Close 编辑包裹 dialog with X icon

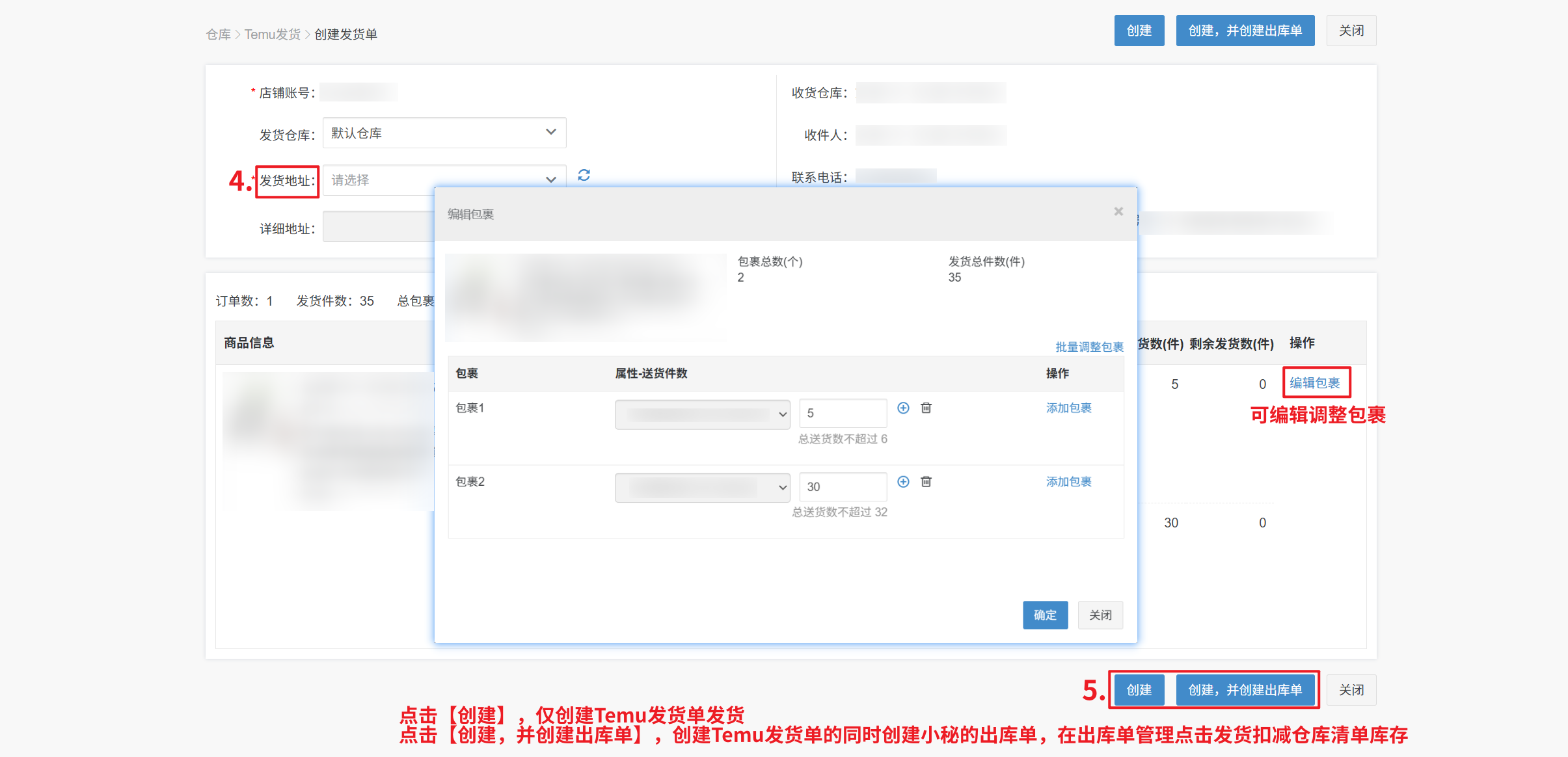pos(1118,211)
